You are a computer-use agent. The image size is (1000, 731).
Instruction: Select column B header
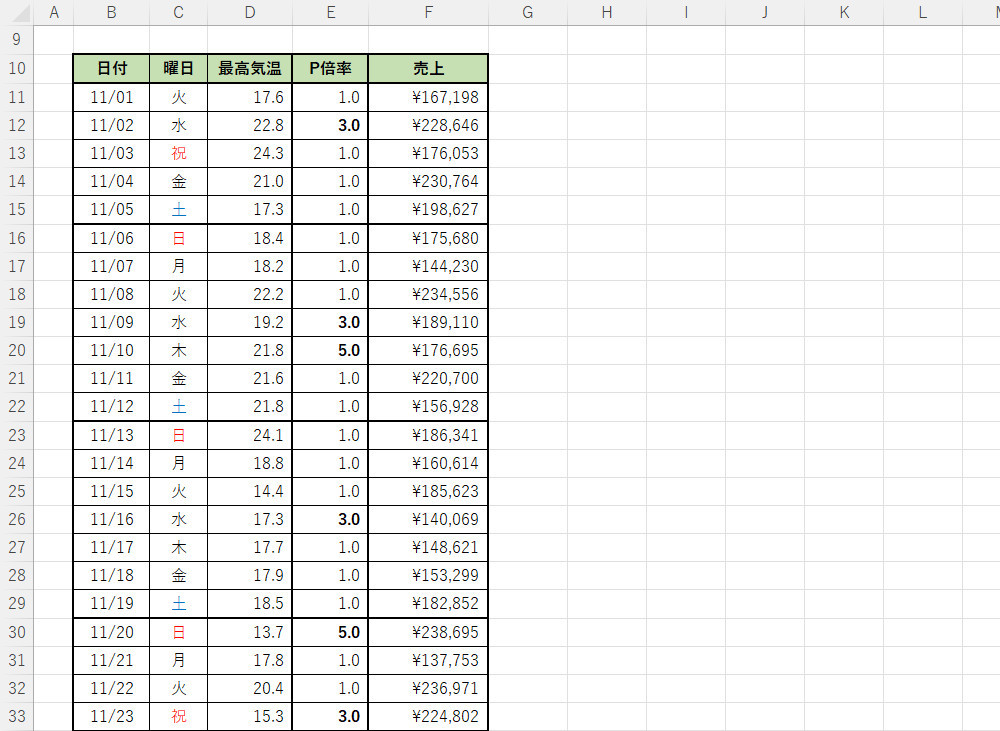(112, 13)
